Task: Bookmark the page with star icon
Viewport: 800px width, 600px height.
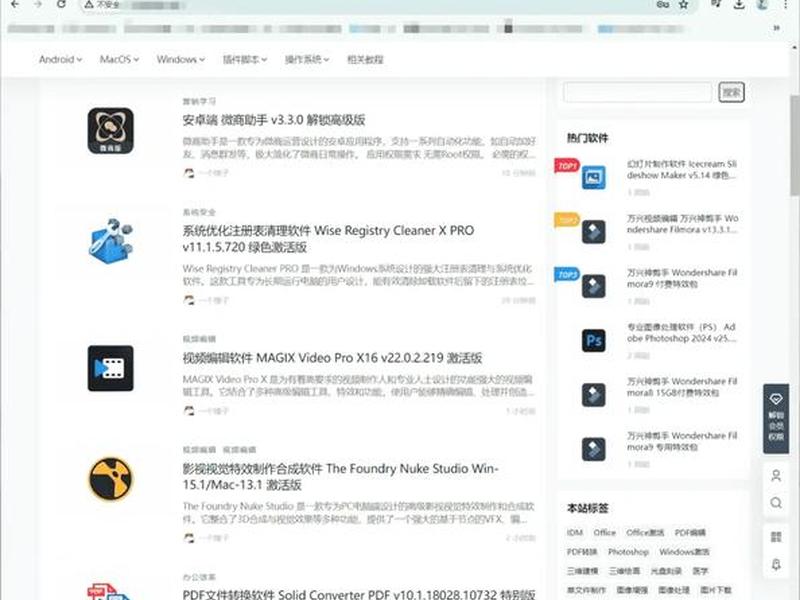Action: [x=684, y=4]
